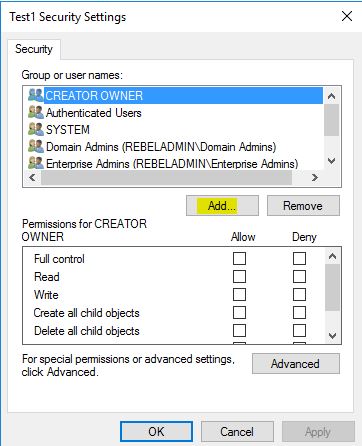Click the Add... button
Screen dimensions: 362x446
pos(222,206)
